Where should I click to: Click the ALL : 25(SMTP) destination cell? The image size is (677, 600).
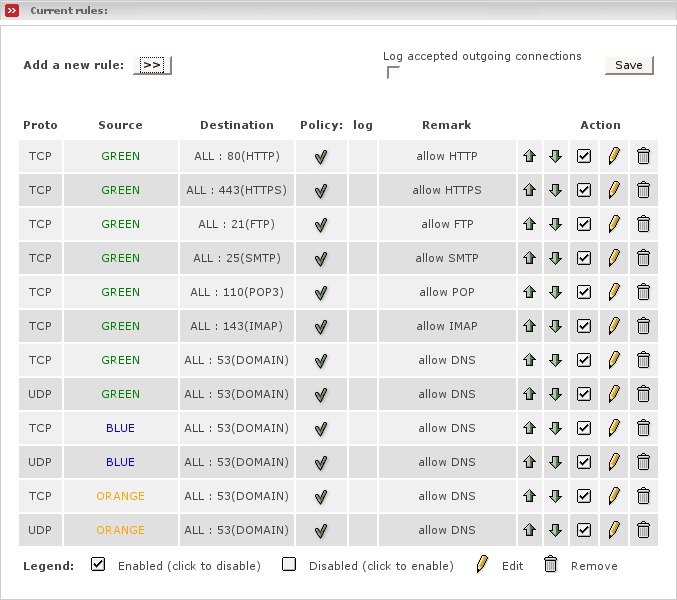[237, 258]
